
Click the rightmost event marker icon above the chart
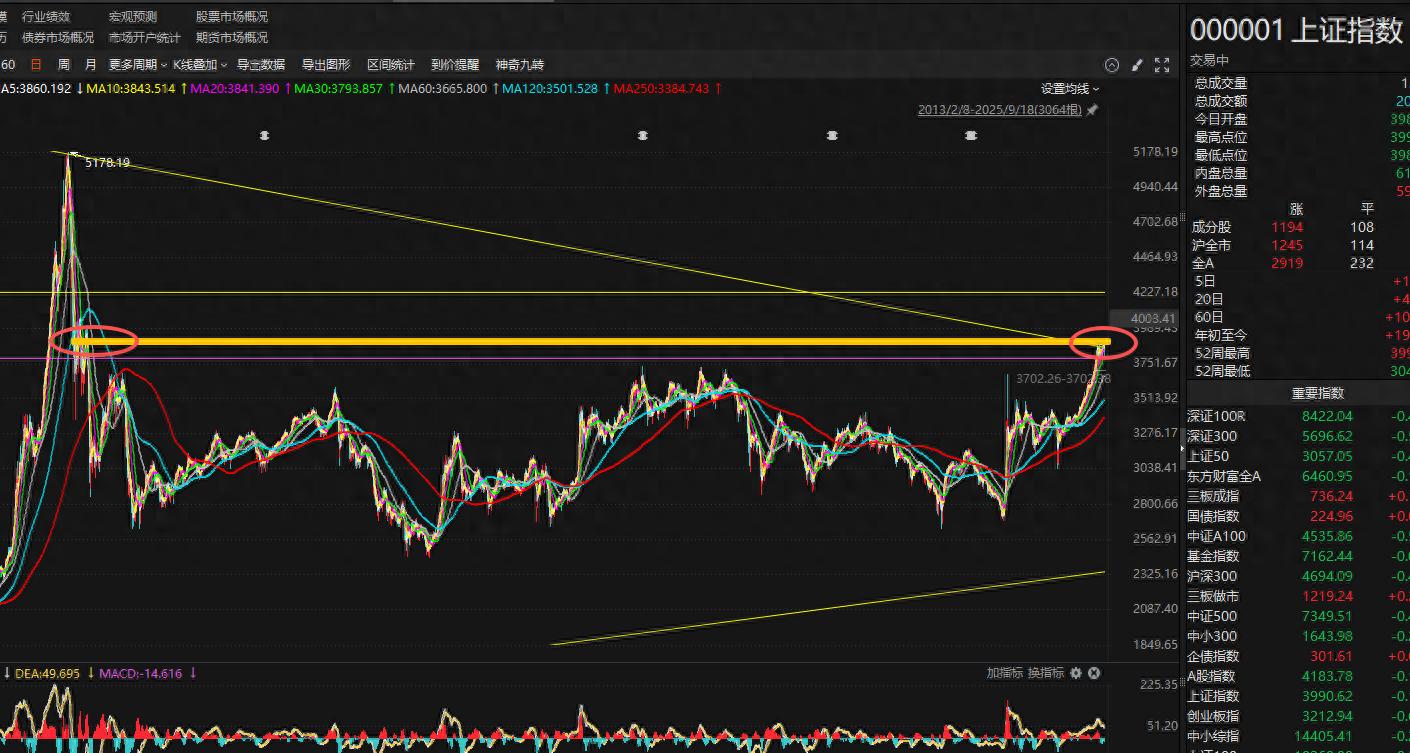coord(971,135)
